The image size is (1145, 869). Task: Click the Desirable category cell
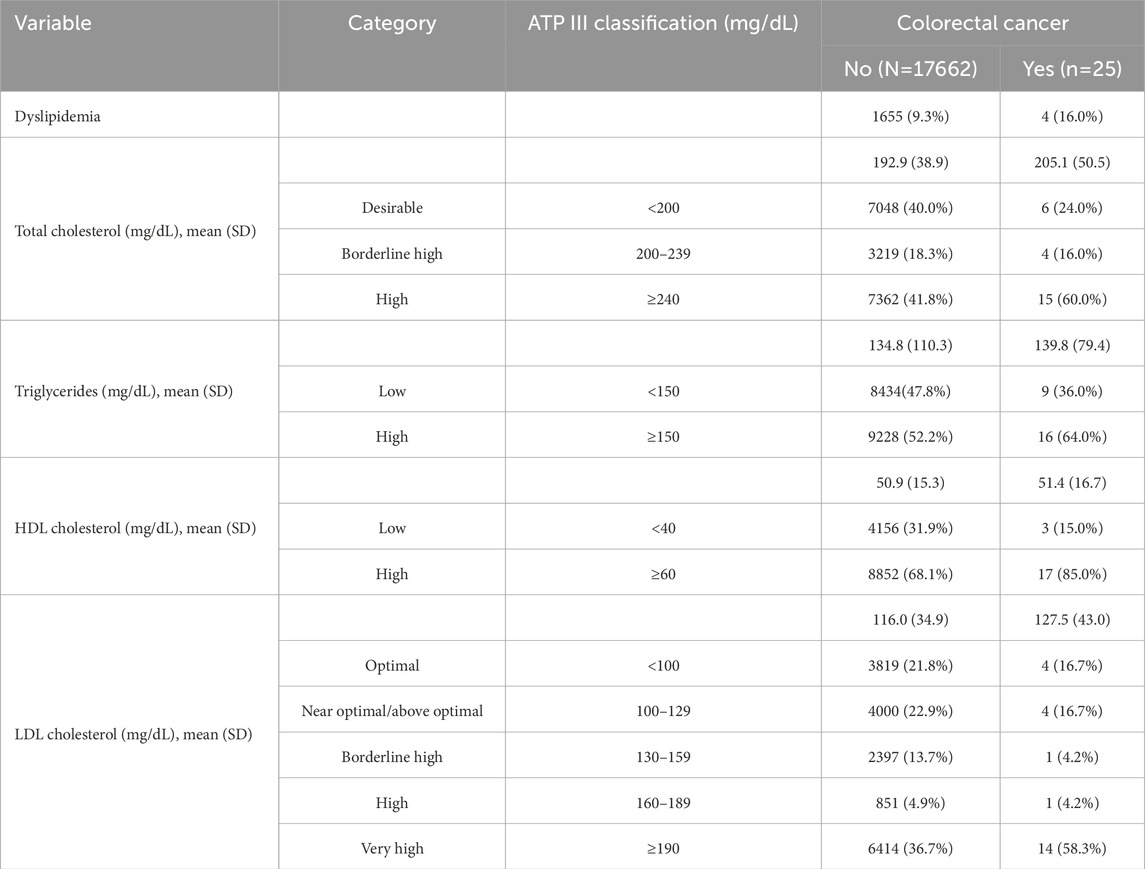[392, 207]
